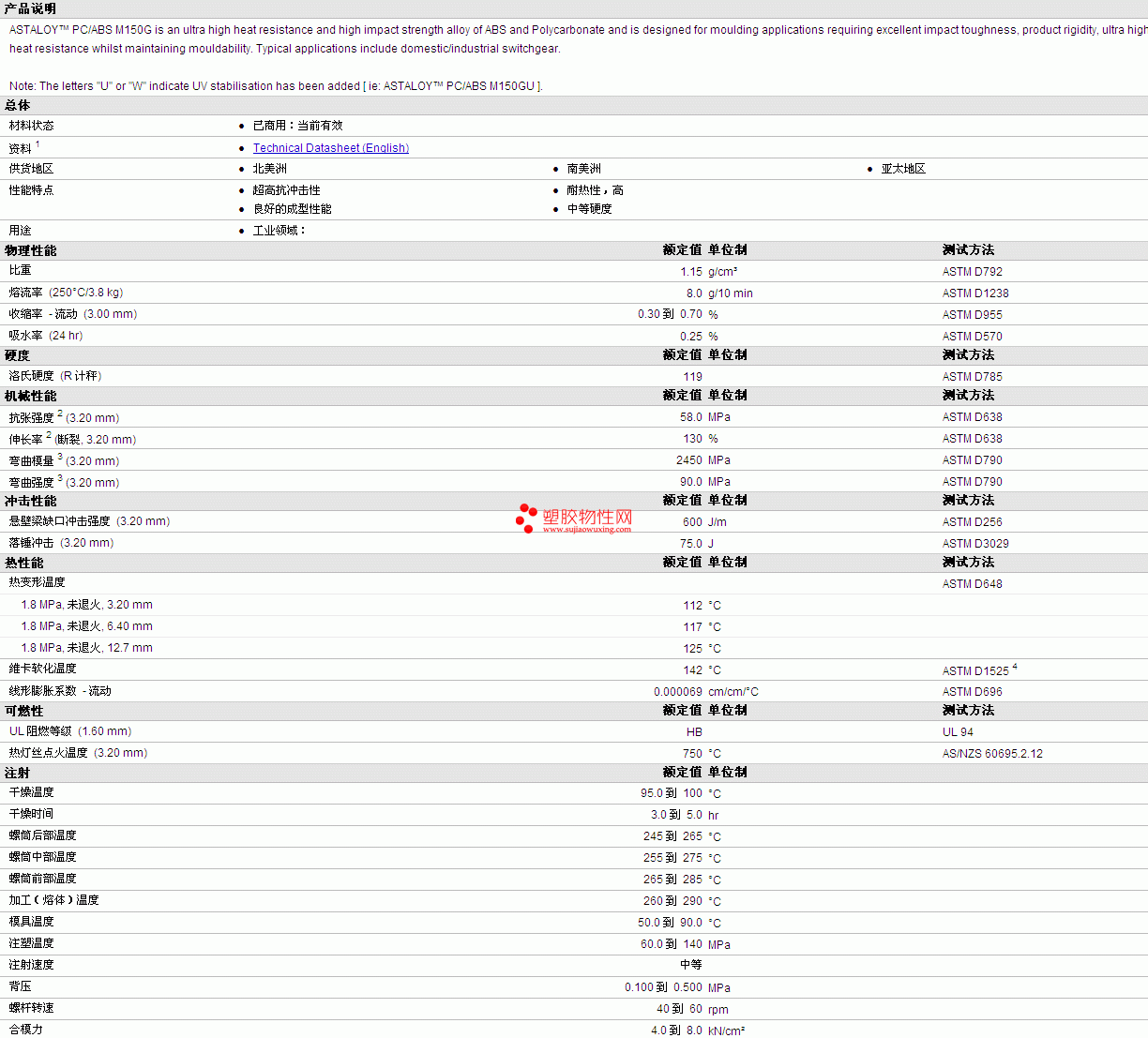Image resolution: width=1148 pixels, height=1038 pixels.
Task: Open the Technical Datasheet (English) link
Action: pyautogui.click(x=331, y=148)
